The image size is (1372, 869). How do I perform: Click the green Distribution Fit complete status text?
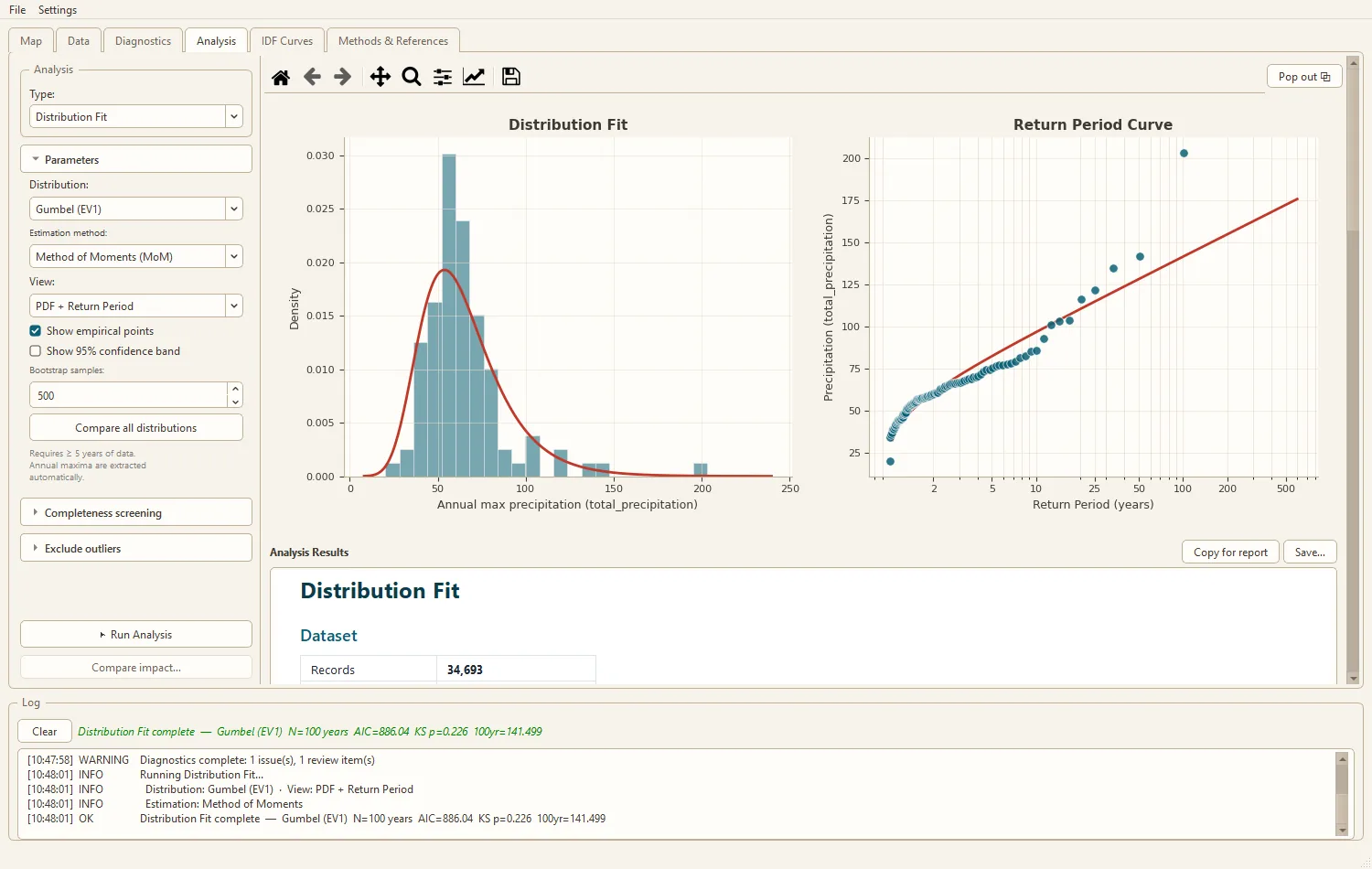[310, 732]
